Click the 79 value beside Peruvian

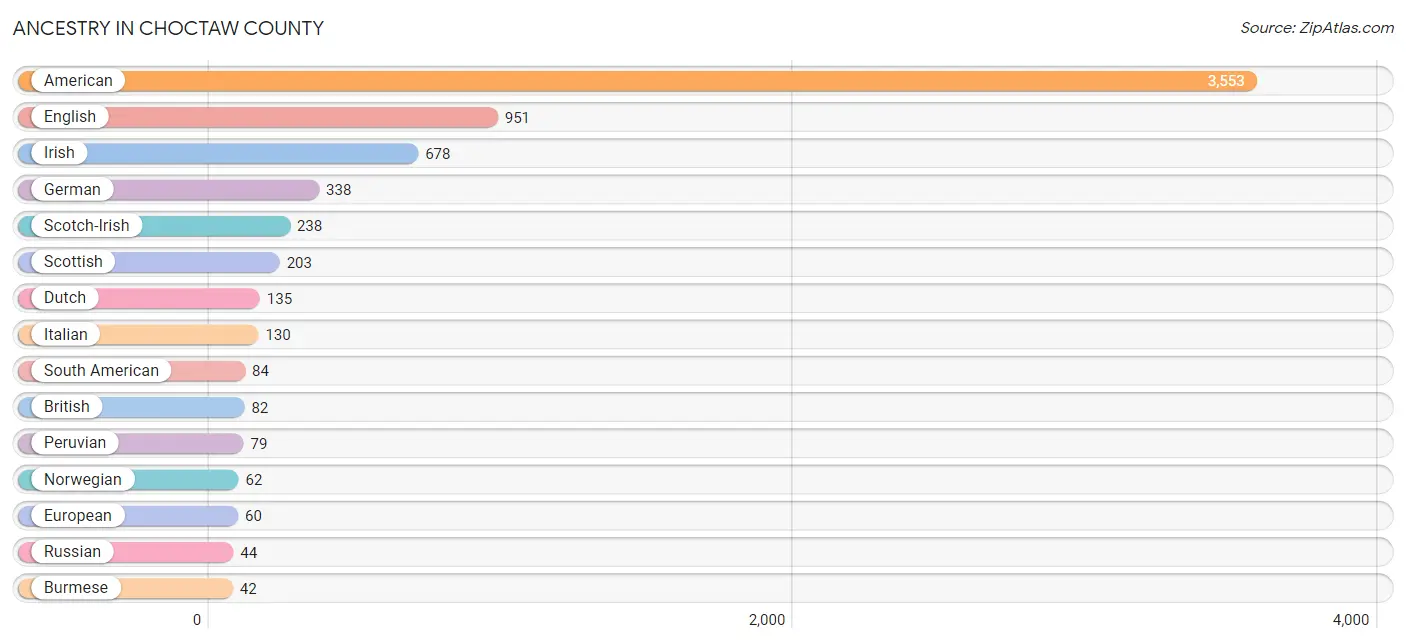pyautogui.click(x=259, y=444)
